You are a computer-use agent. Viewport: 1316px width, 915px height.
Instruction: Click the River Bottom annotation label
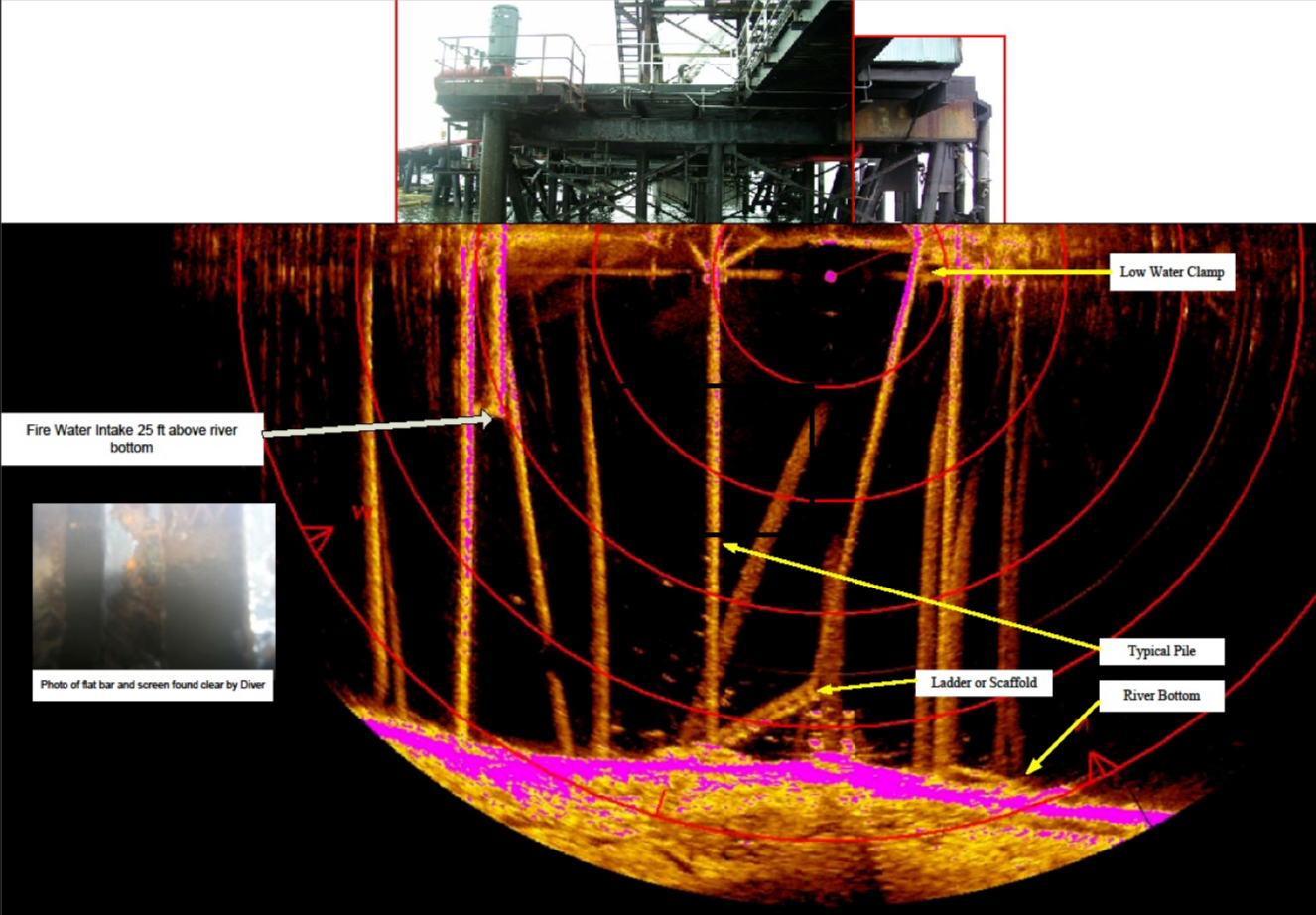[x=1161, y=696]
